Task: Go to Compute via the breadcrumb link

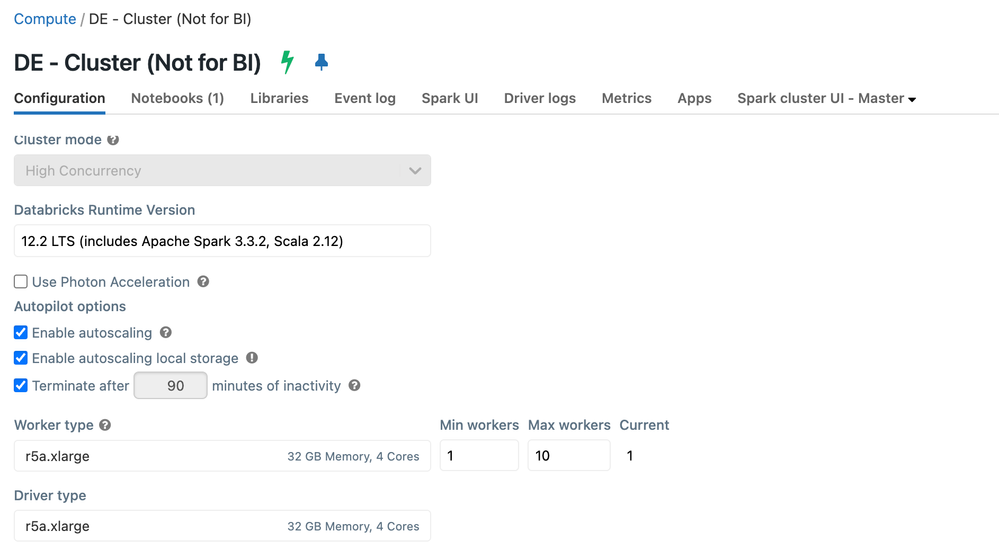Action: point(45,19)
